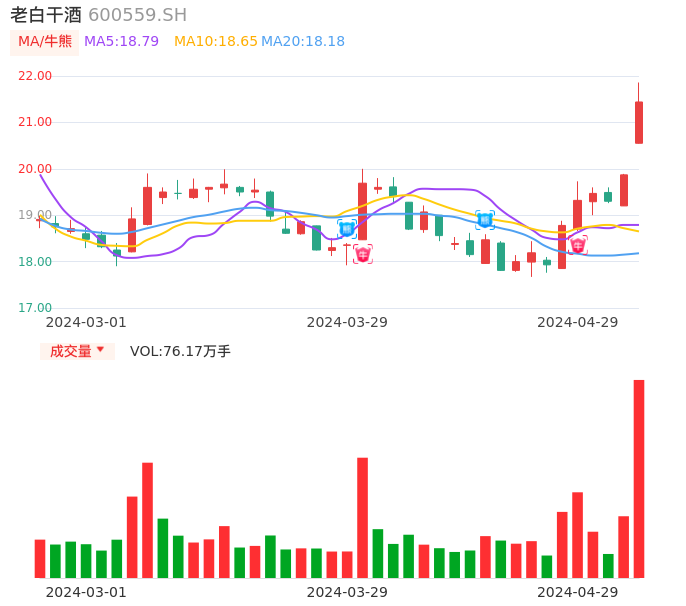The width and height of the screenshot is (686, 606).
Task: Click the 2024-03-29 date on the price chart
Action: 347,322
